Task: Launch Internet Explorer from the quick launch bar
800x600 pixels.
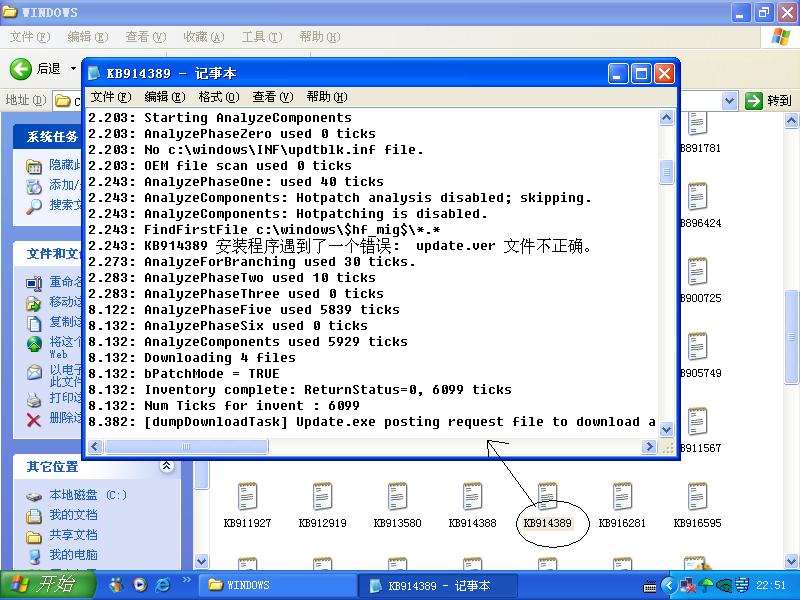Action: click(x=163, y=585)
